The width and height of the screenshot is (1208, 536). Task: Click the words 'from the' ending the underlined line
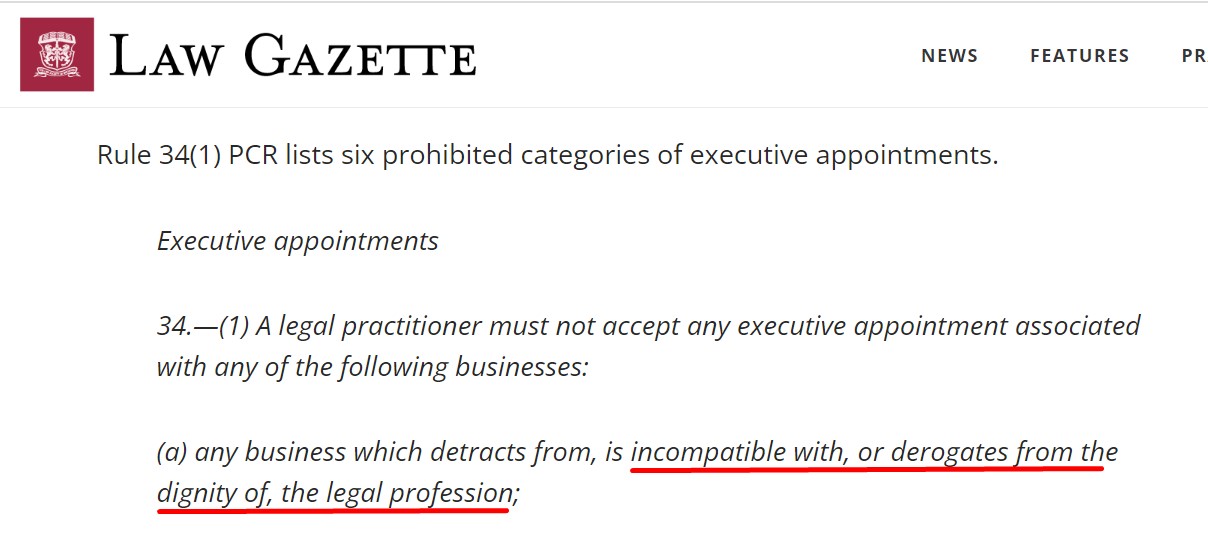tap(1067, 453)
